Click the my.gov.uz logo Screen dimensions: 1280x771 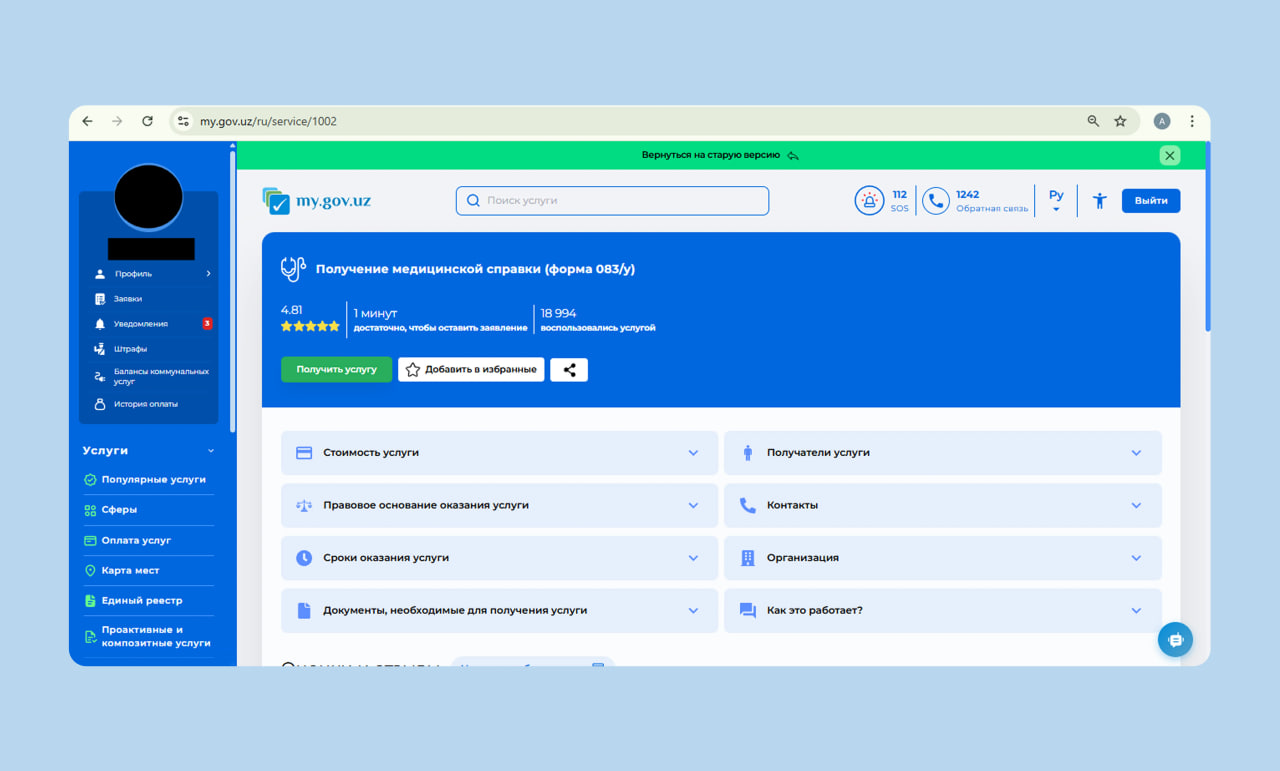point(317,201)
